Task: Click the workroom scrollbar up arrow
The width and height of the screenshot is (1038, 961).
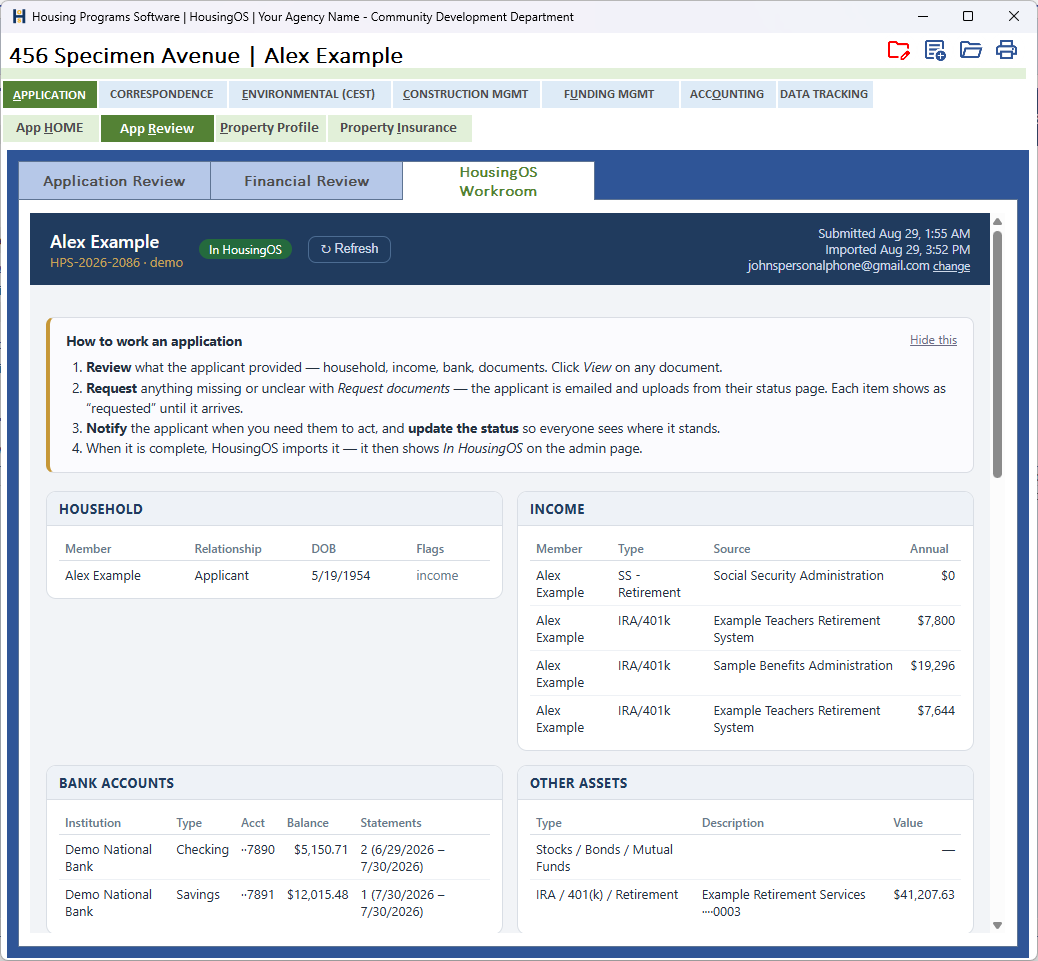Action: pos(998,222)
